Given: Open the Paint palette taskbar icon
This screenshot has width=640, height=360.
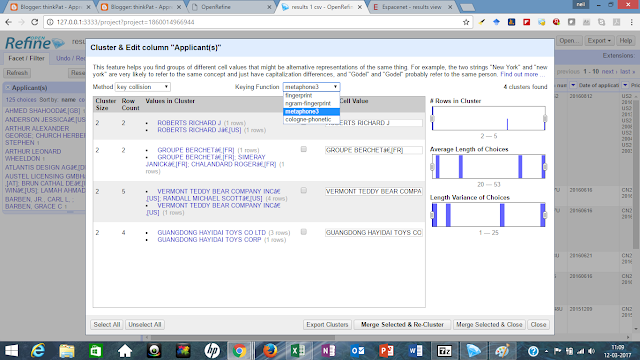Looking at the screenshot, I should [x=502, y=351].
